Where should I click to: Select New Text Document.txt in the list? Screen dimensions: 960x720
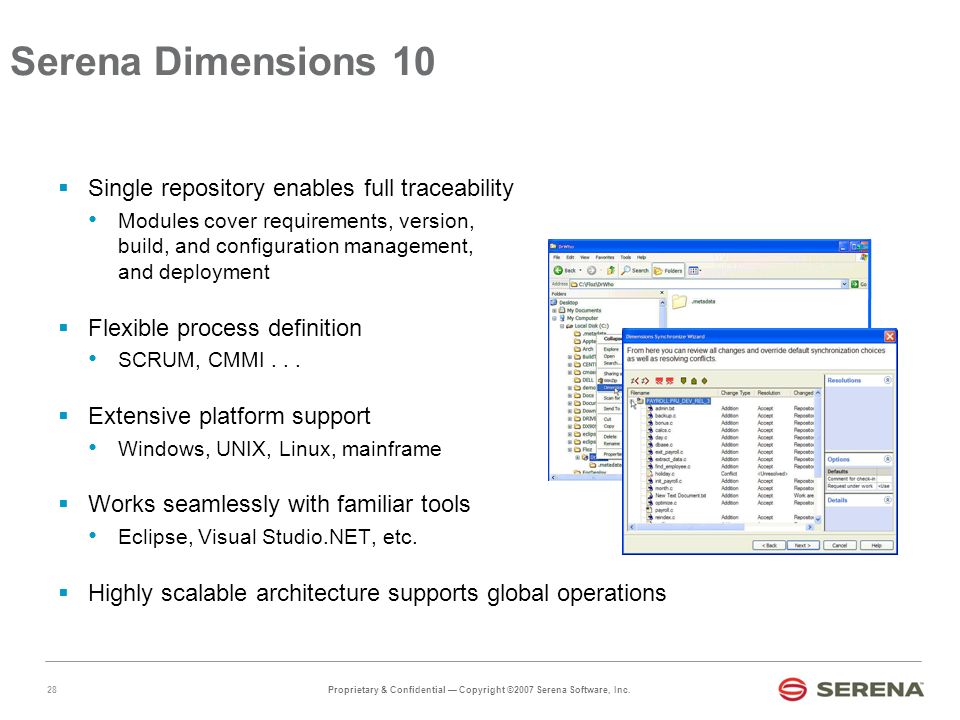point(680,496)
